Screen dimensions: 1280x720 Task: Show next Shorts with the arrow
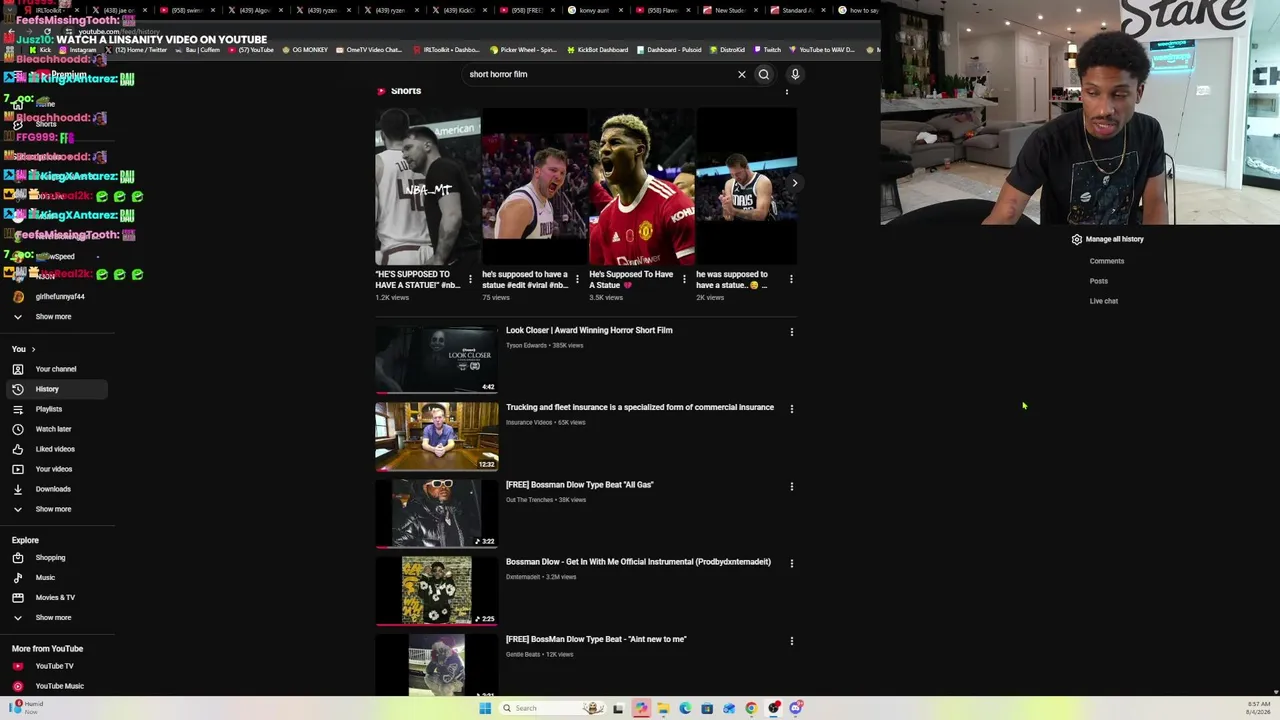pos(795,183)
